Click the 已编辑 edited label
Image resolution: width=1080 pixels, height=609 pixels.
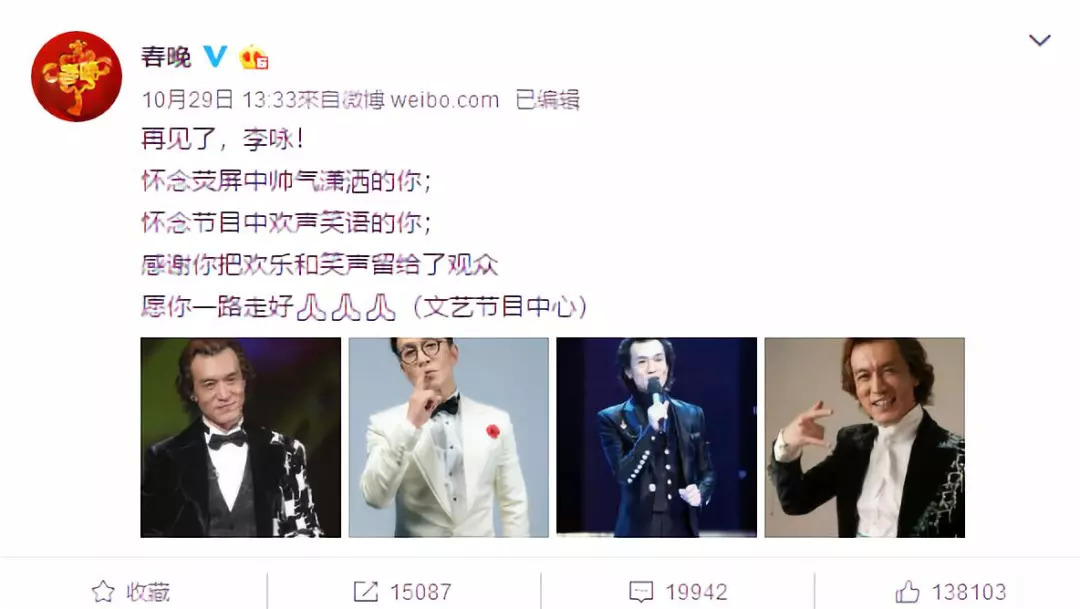548,100
